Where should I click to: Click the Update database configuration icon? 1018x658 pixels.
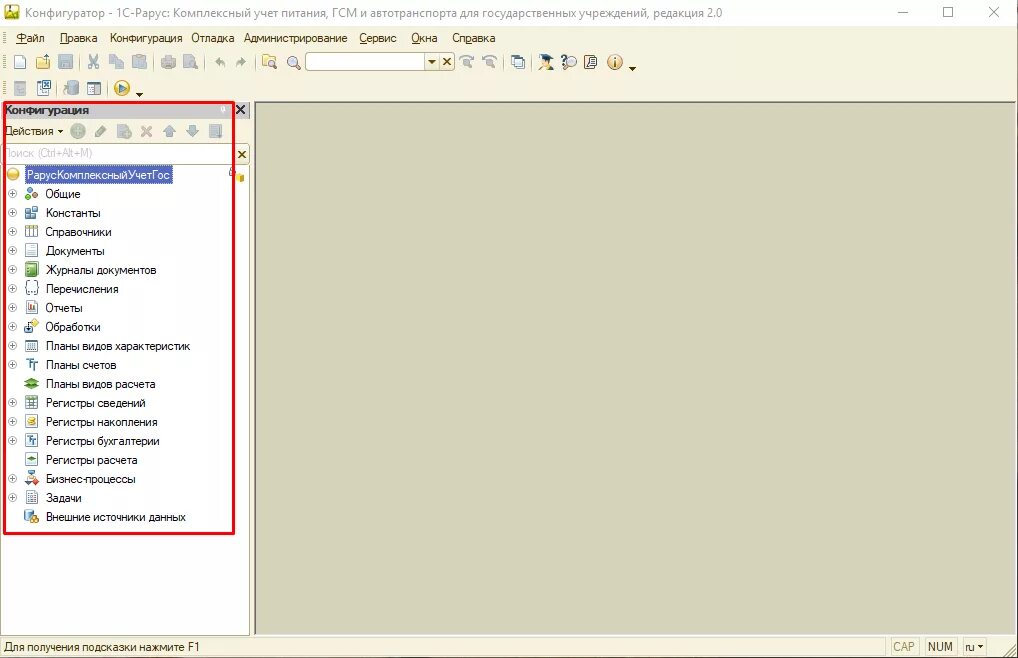tap(71, 88)
